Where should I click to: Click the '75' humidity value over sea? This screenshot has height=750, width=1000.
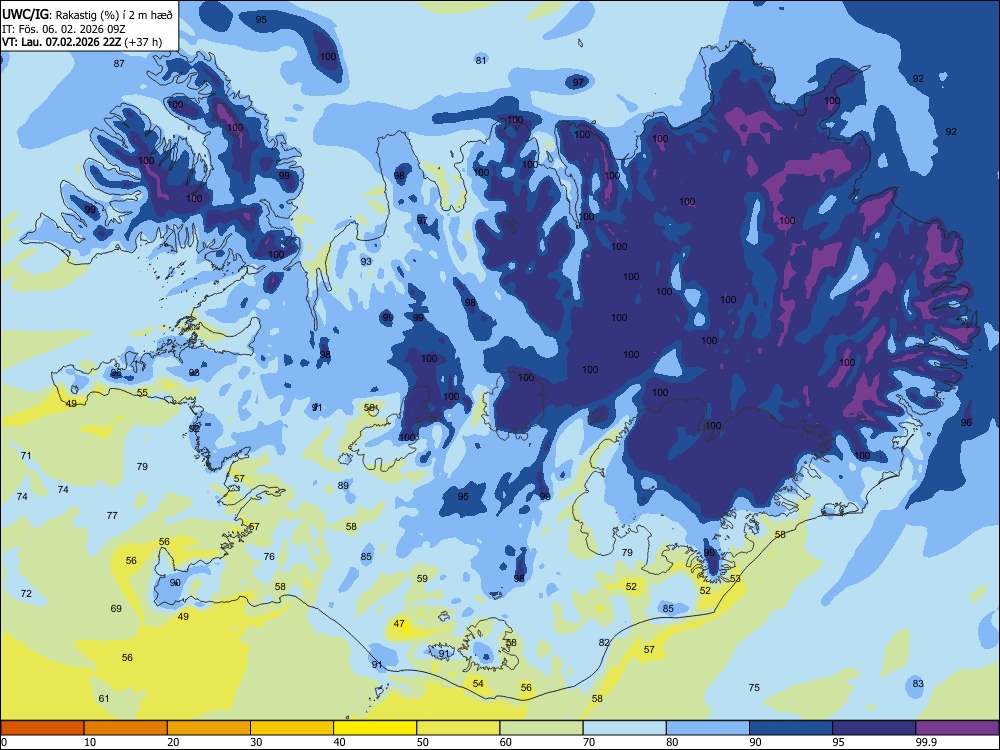tap(754, 687)
